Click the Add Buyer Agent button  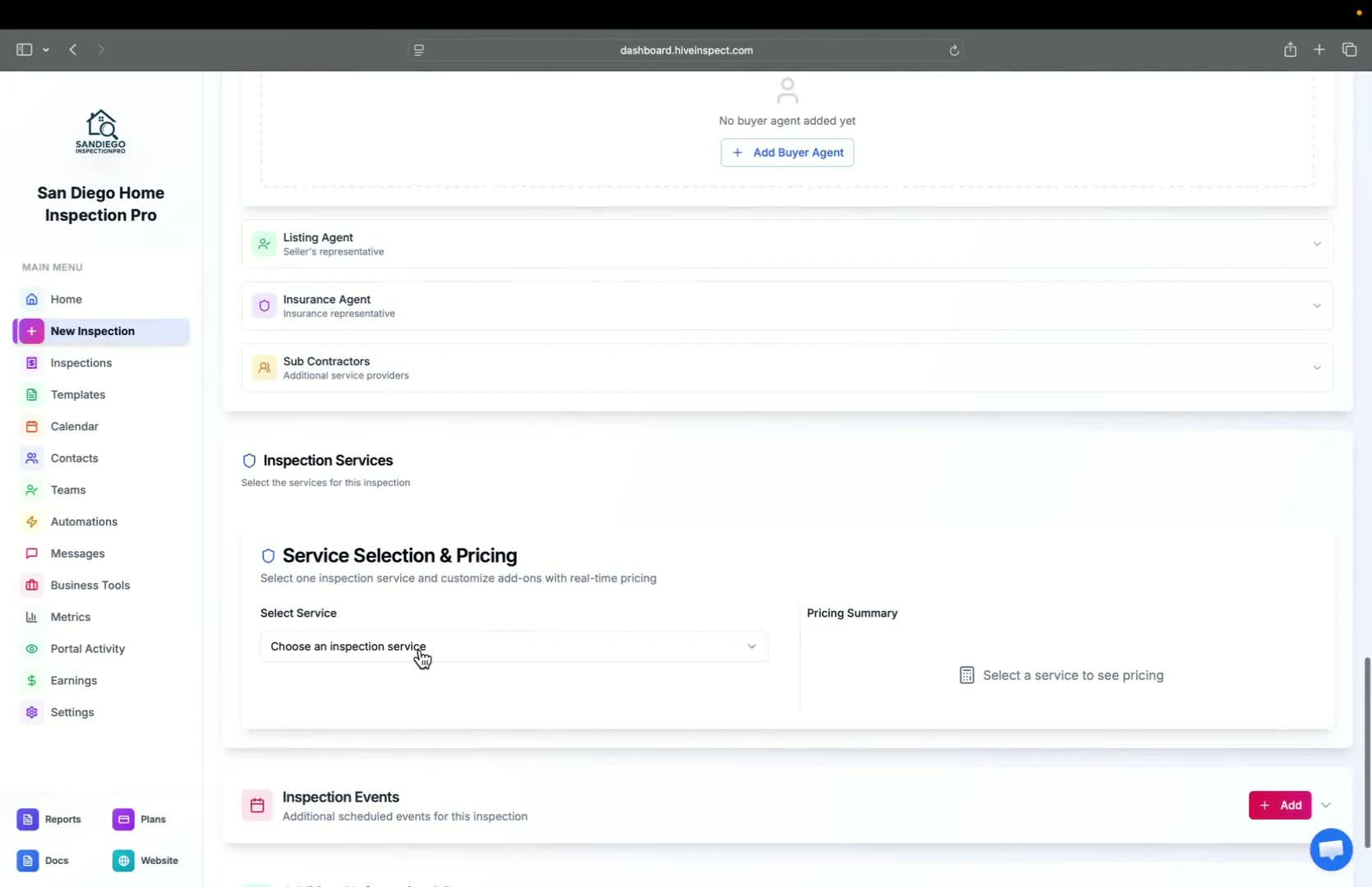click(x=786, y=152)
